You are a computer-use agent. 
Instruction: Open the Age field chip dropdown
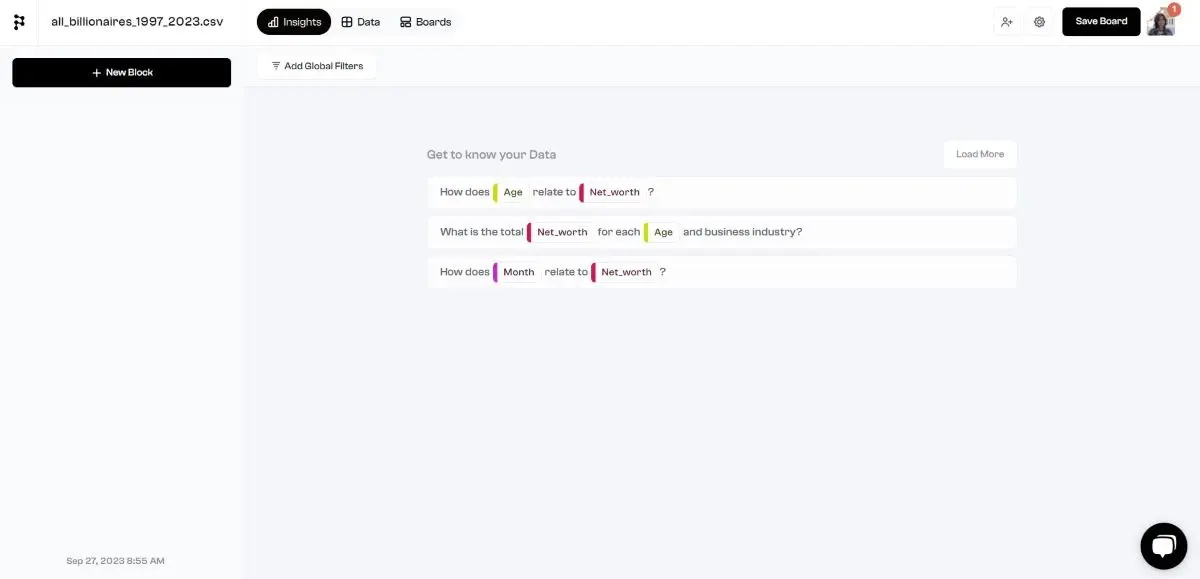point(512,192)
